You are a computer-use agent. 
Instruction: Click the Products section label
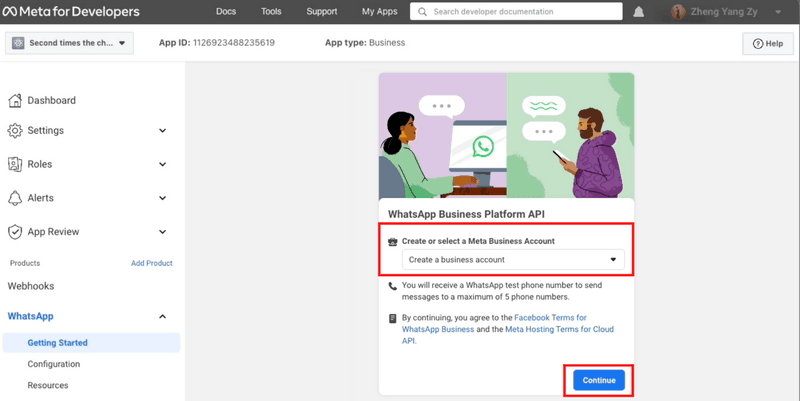[x=25, y=263]
